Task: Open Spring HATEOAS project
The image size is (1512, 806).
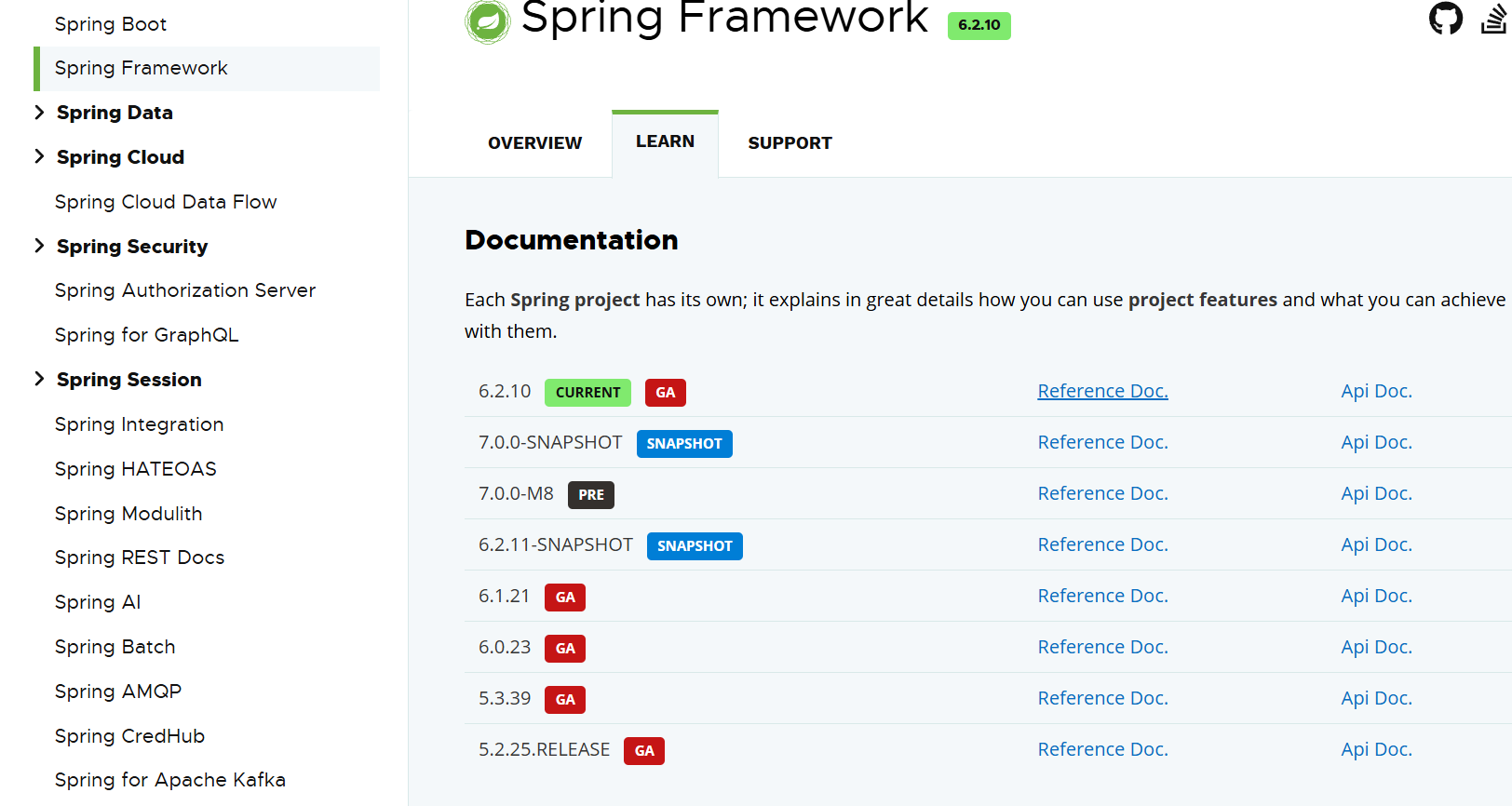Action: tap(135, 469)
